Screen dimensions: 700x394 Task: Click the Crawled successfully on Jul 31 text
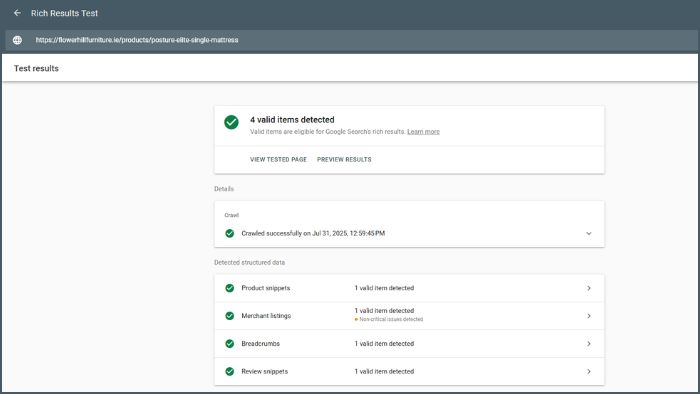pos(313,233)
